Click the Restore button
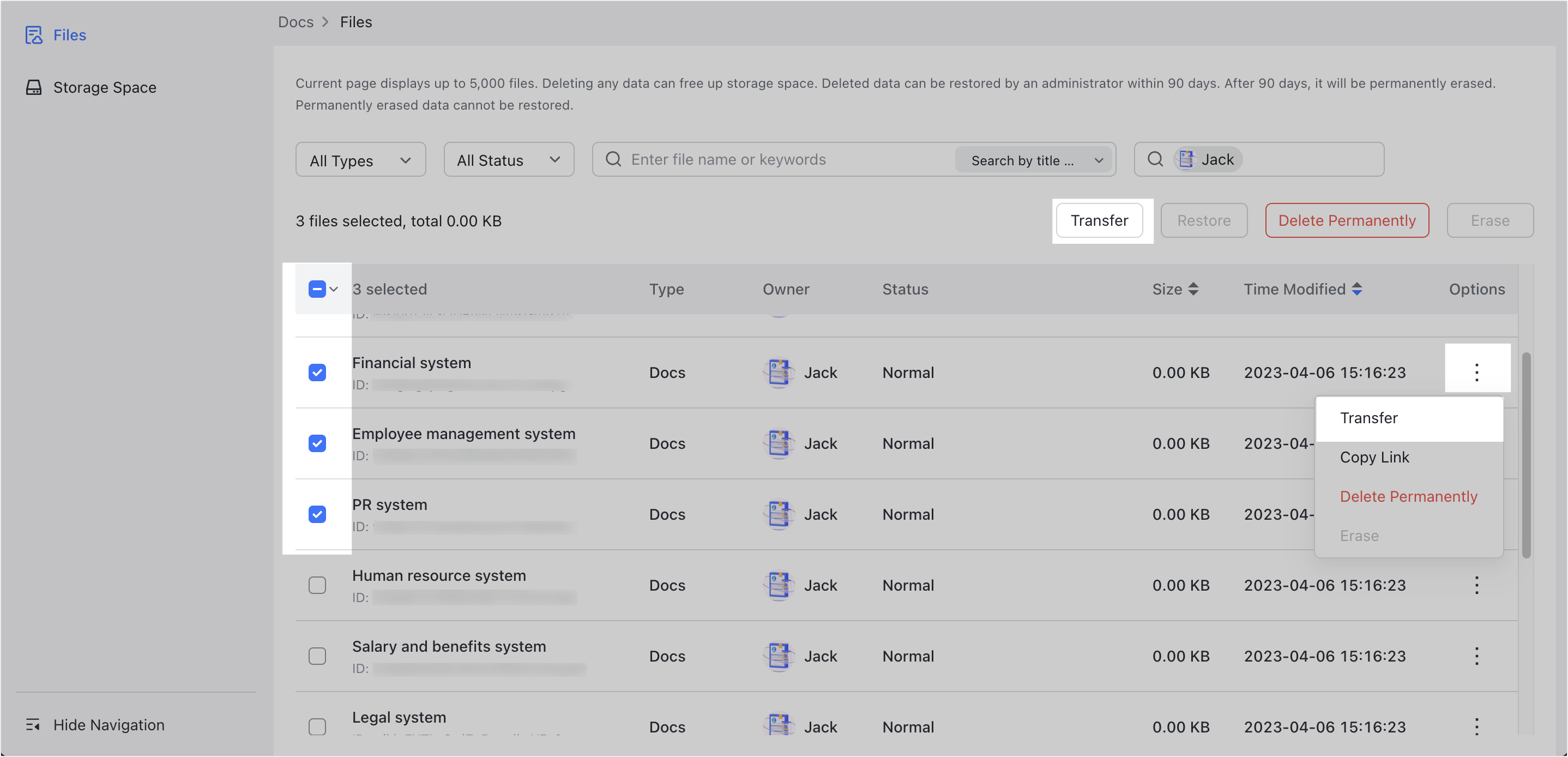This screenshot has width=1568, height=757. pyautogui.click(x=1203, y=220)
